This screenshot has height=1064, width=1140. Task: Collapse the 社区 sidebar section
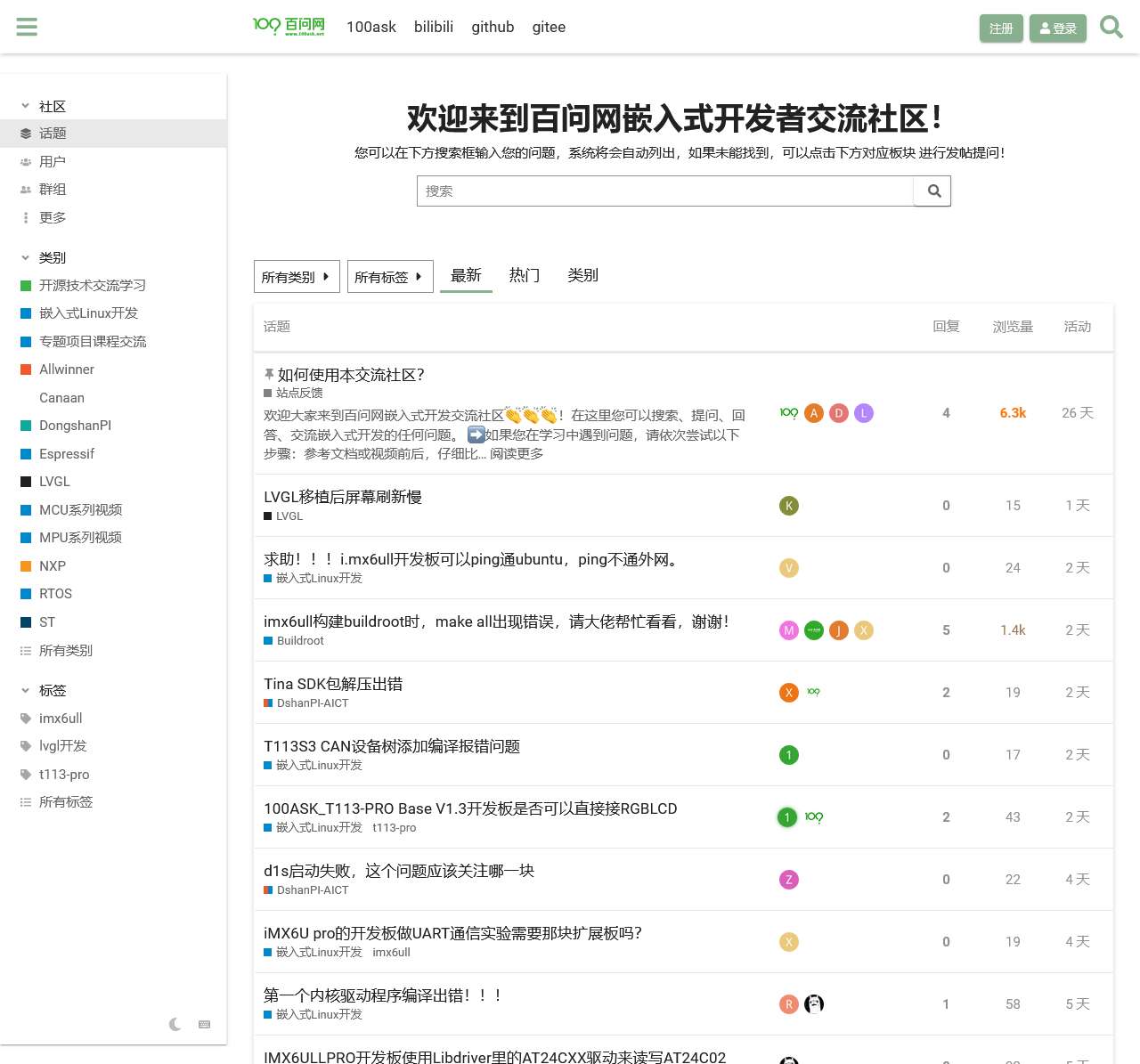(x=26, y=106)
